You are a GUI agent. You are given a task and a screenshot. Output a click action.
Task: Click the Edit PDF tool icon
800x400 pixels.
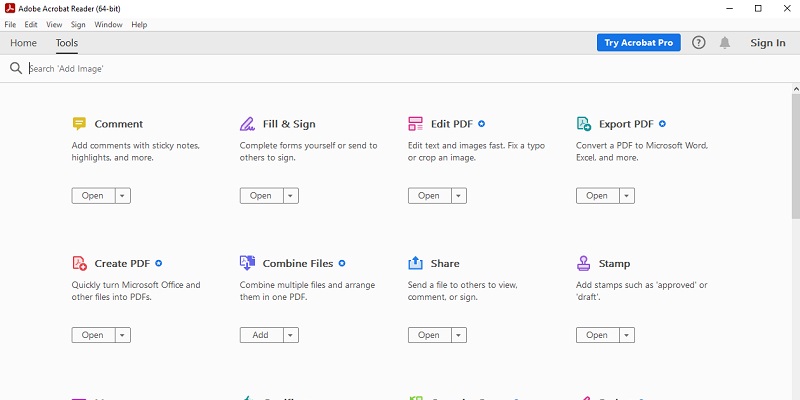coord(415,123)
